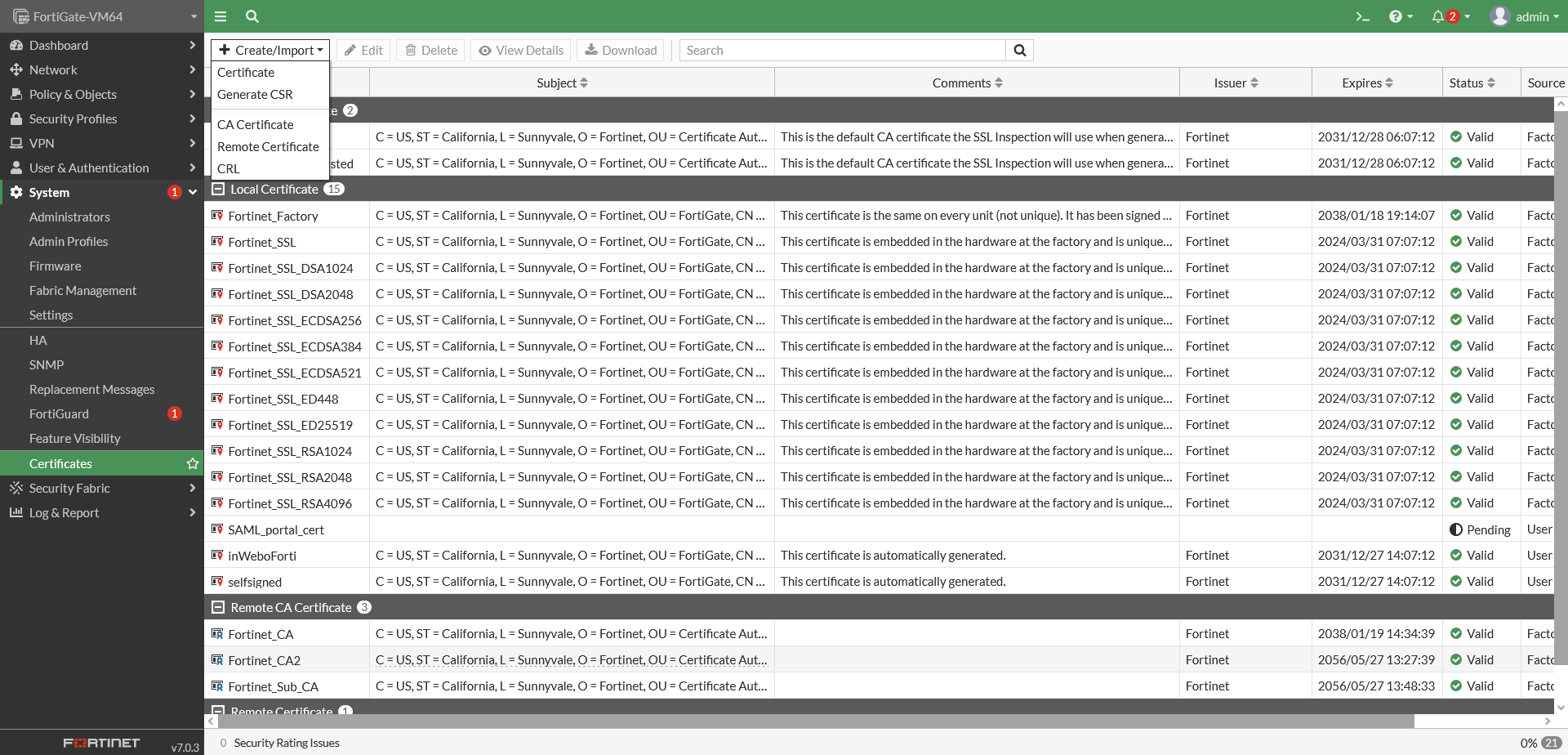Click the View Details button
1568x755 pixels.
click(x=520, y=50)
